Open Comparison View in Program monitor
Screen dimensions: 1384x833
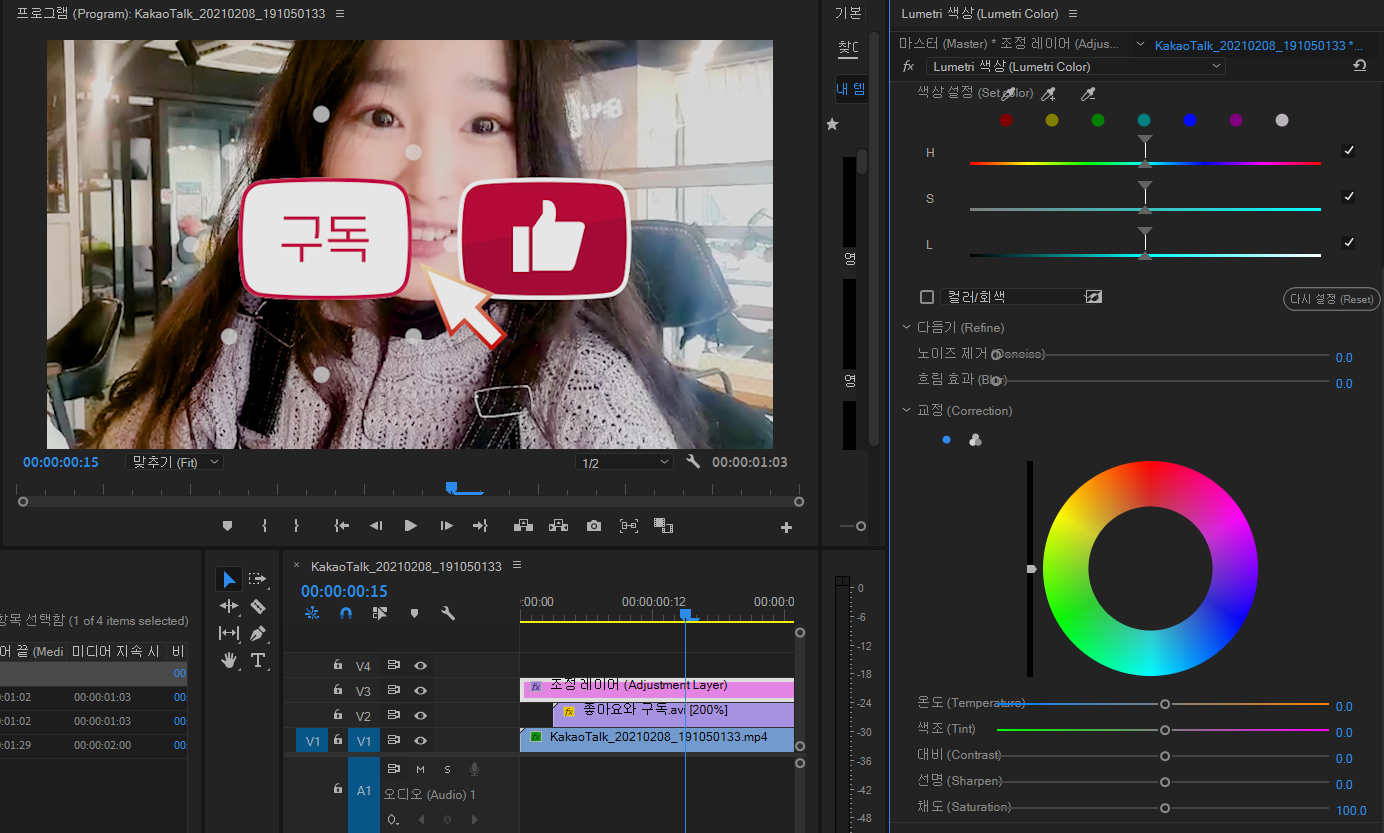[629, 526]
